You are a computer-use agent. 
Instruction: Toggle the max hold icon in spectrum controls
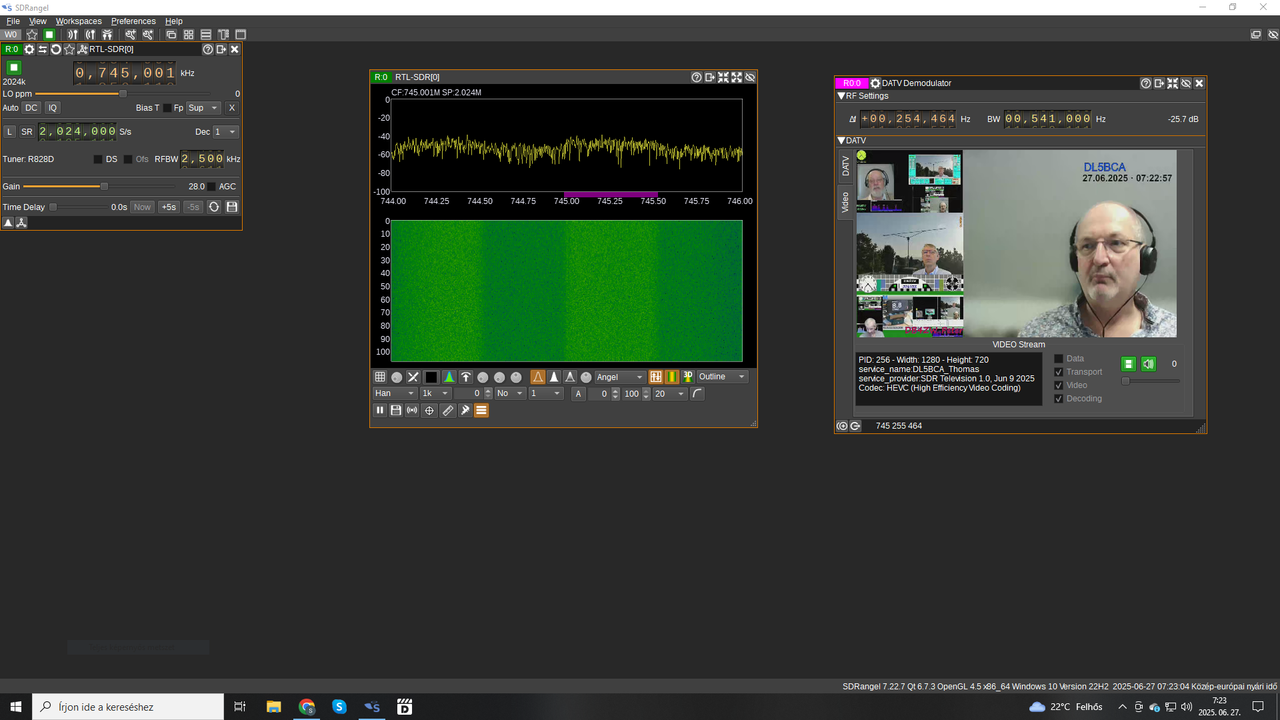466,377
